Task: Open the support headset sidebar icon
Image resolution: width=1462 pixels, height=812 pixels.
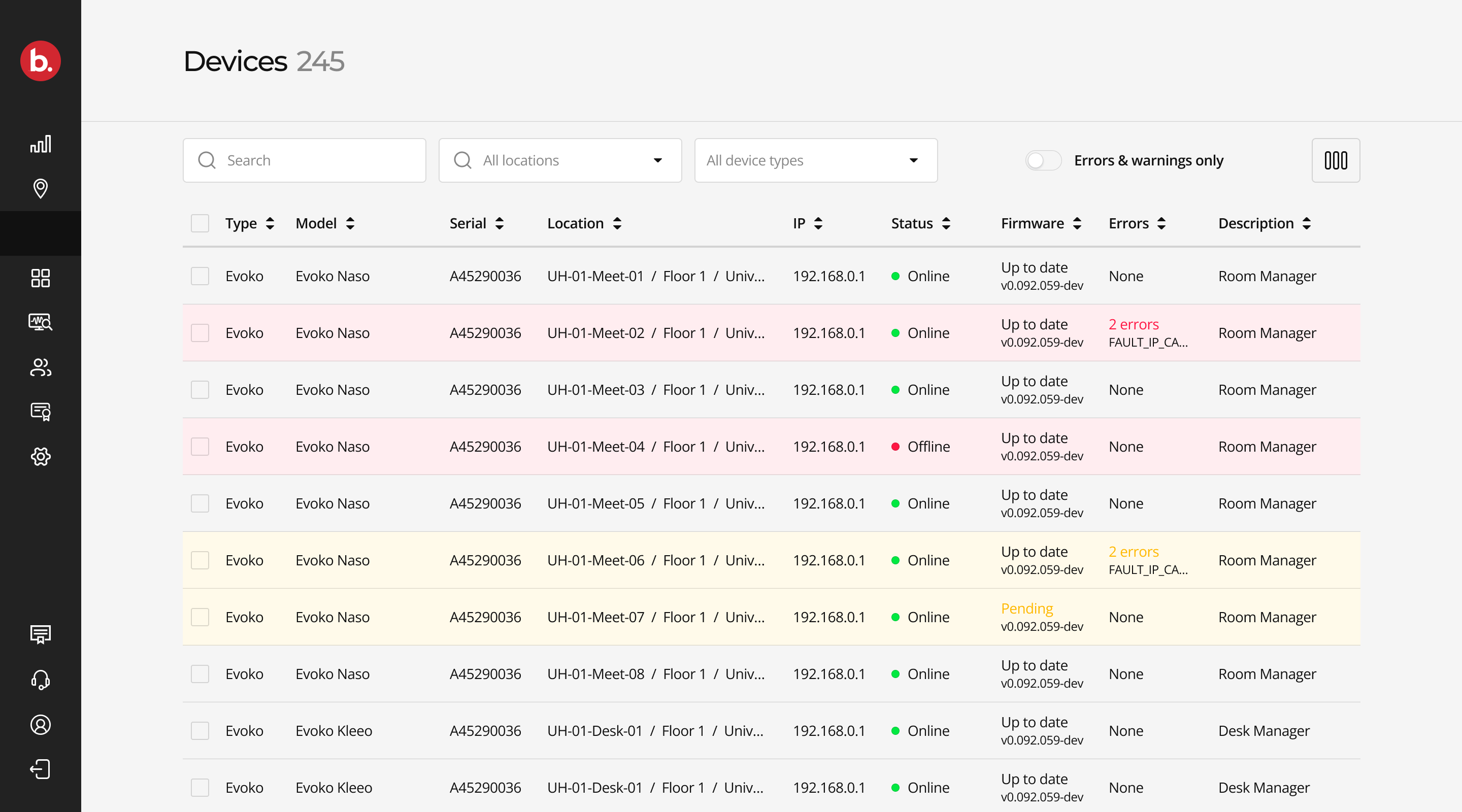Action: click(40, 679)
